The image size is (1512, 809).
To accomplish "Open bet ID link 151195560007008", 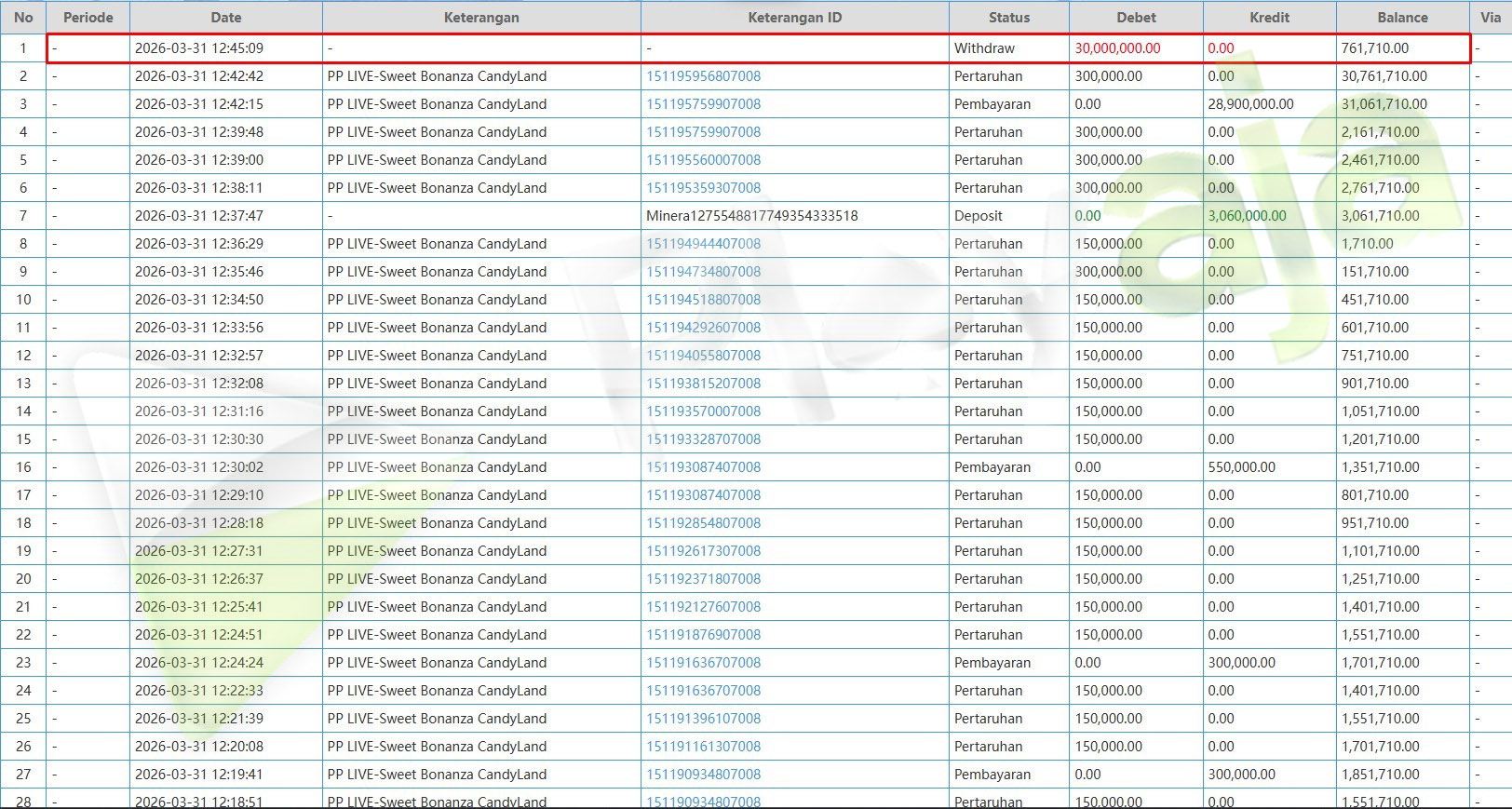I will pyautogui.click(x=703, y=160).
